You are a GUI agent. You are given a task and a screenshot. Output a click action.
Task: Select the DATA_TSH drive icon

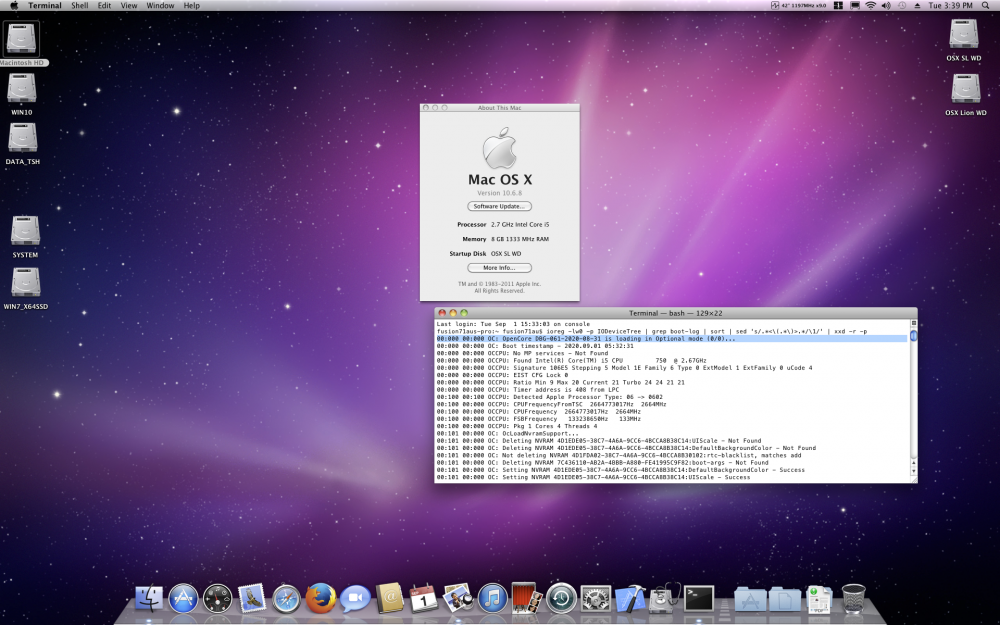click(22, 137)
